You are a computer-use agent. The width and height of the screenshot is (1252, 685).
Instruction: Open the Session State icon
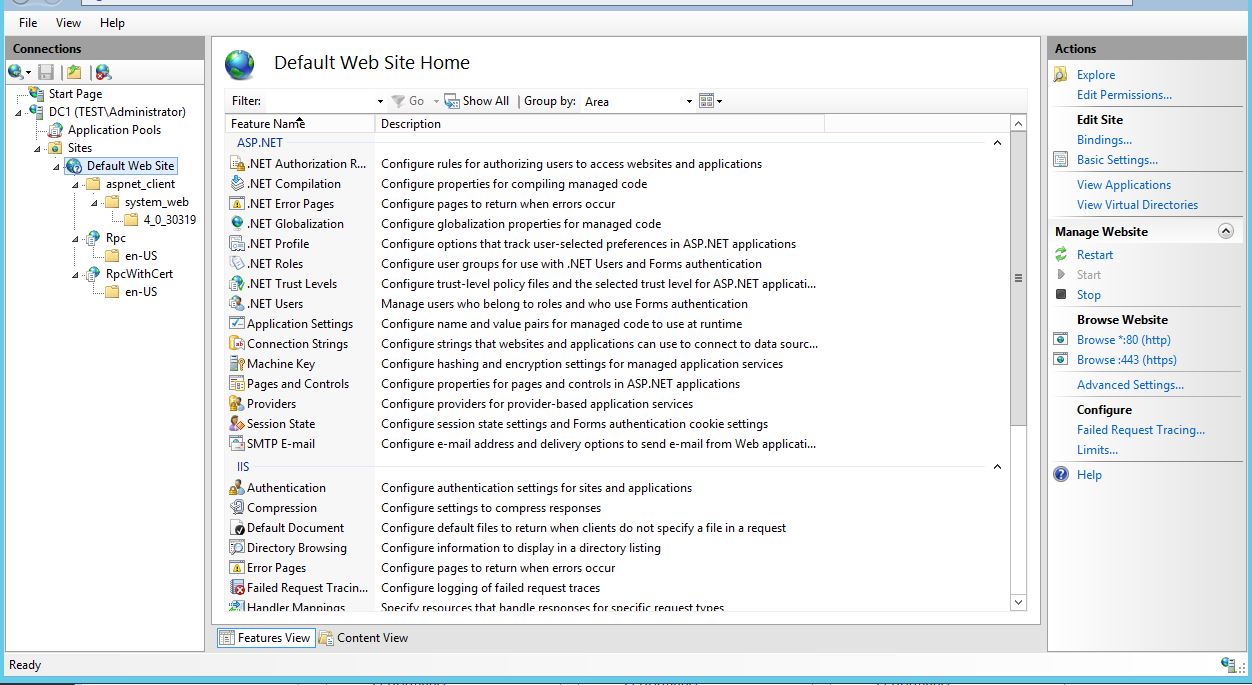point(237,424)
